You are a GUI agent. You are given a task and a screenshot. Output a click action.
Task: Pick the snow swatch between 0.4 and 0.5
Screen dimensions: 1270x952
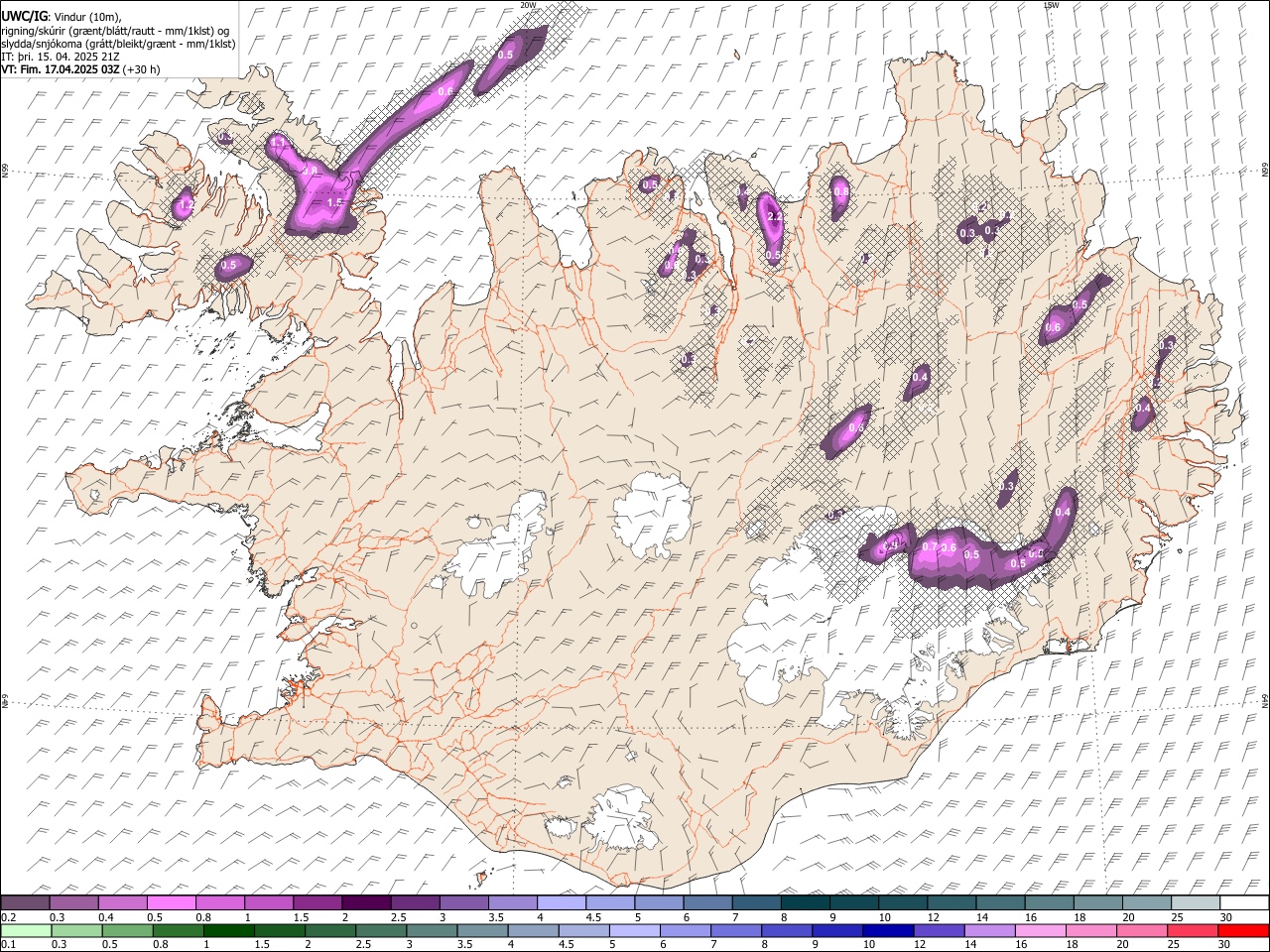coord(123,903)
